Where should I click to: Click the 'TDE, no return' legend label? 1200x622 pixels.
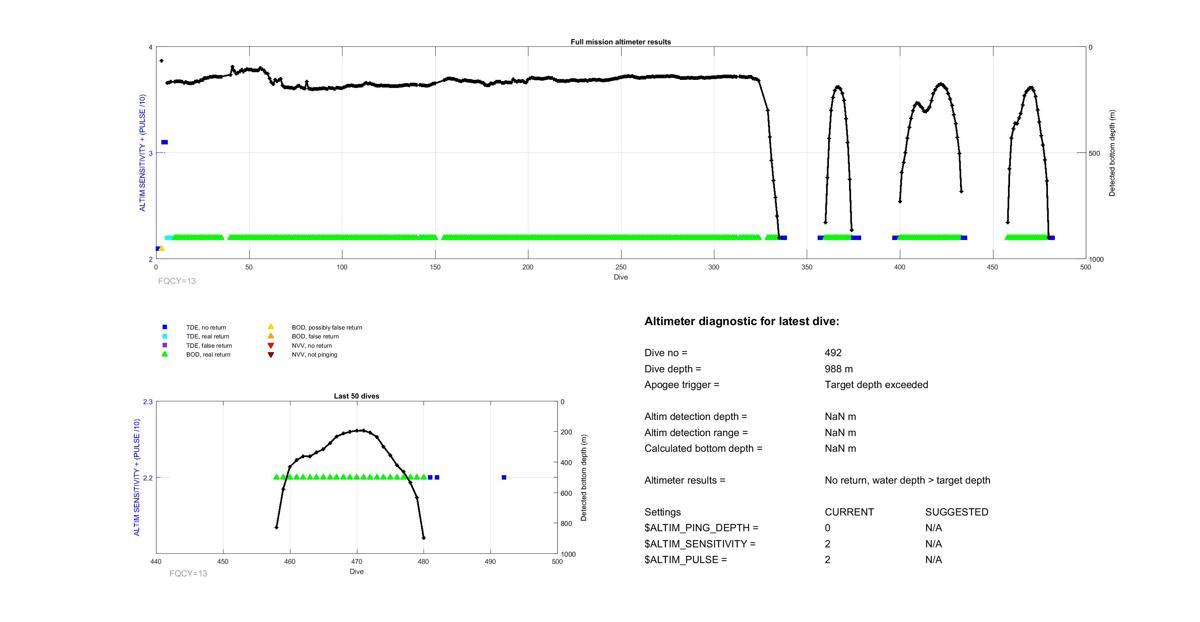click(x=207, y=327)
